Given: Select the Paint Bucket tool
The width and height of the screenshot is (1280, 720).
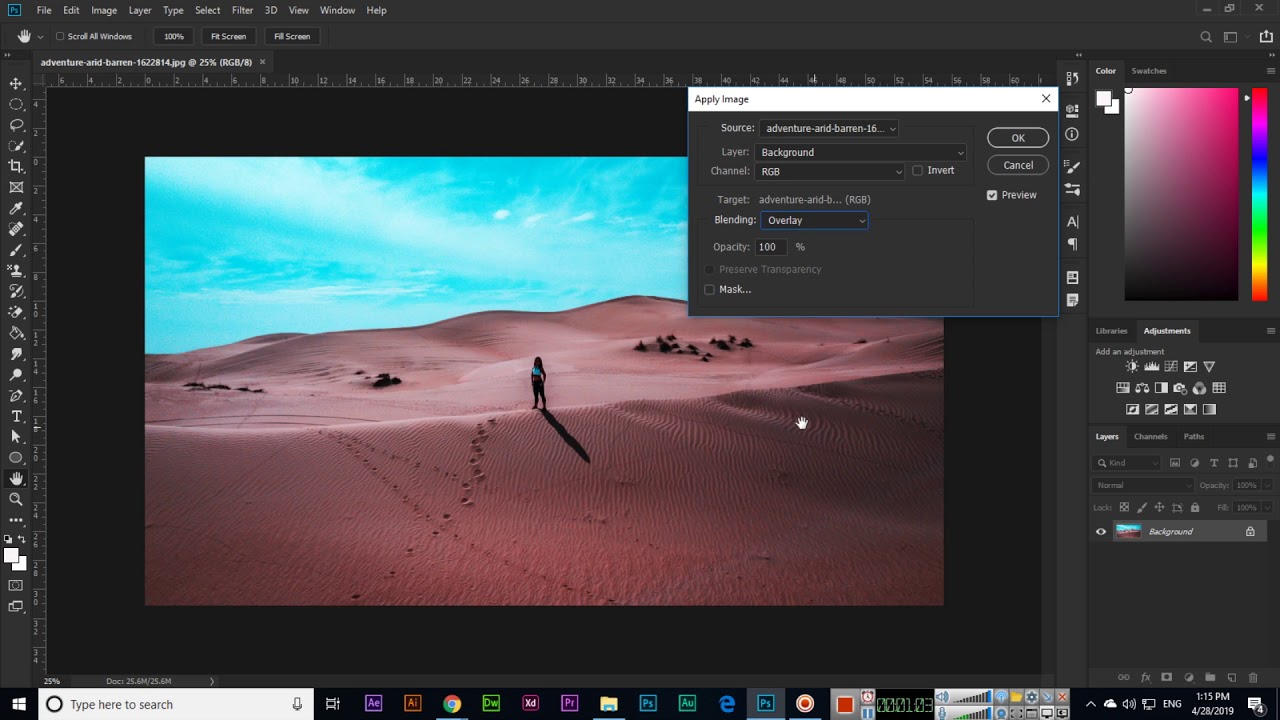Looking at the screenshot, I should click(x=16, y=333).
